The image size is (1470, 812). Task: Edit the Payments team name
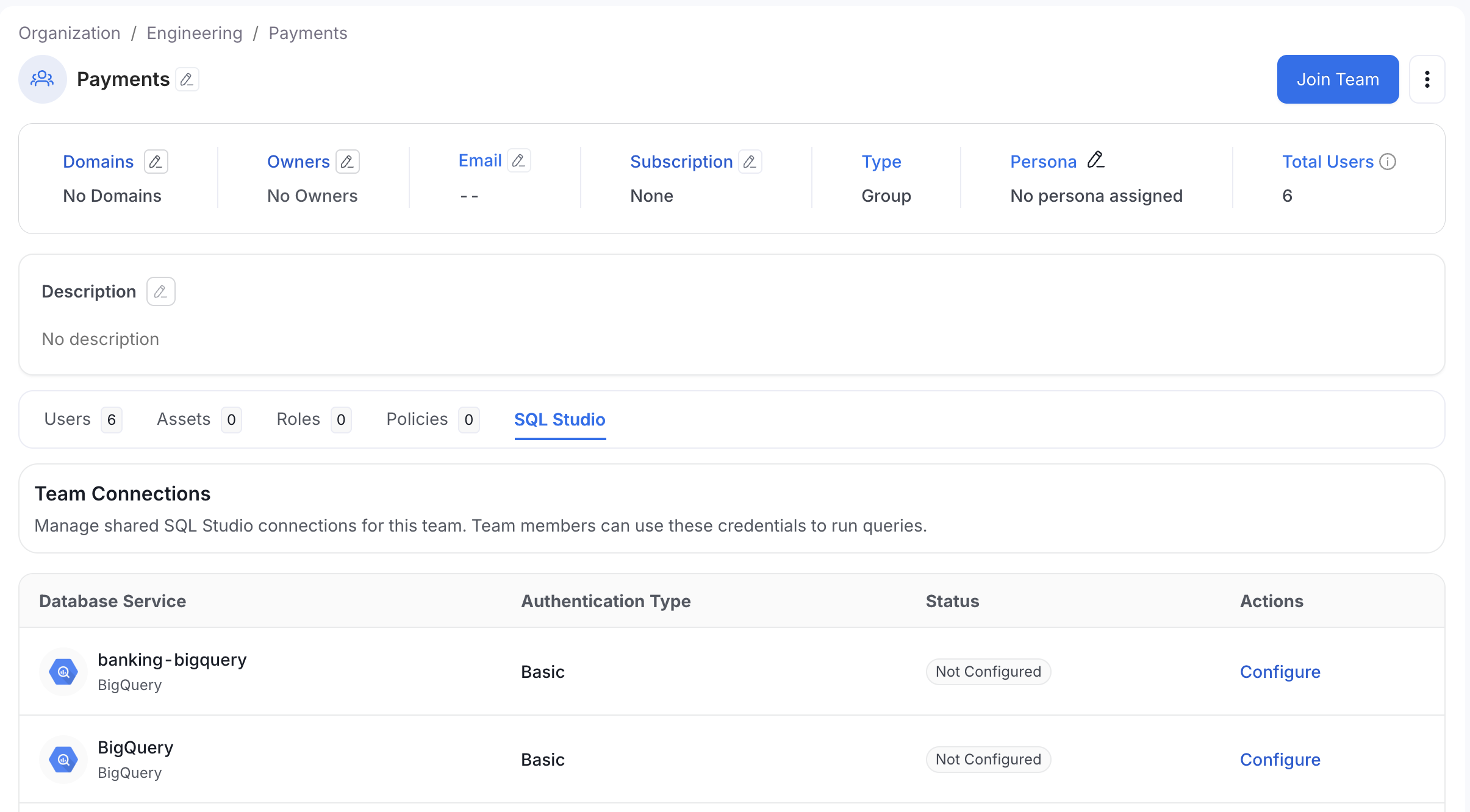[187, 79]
